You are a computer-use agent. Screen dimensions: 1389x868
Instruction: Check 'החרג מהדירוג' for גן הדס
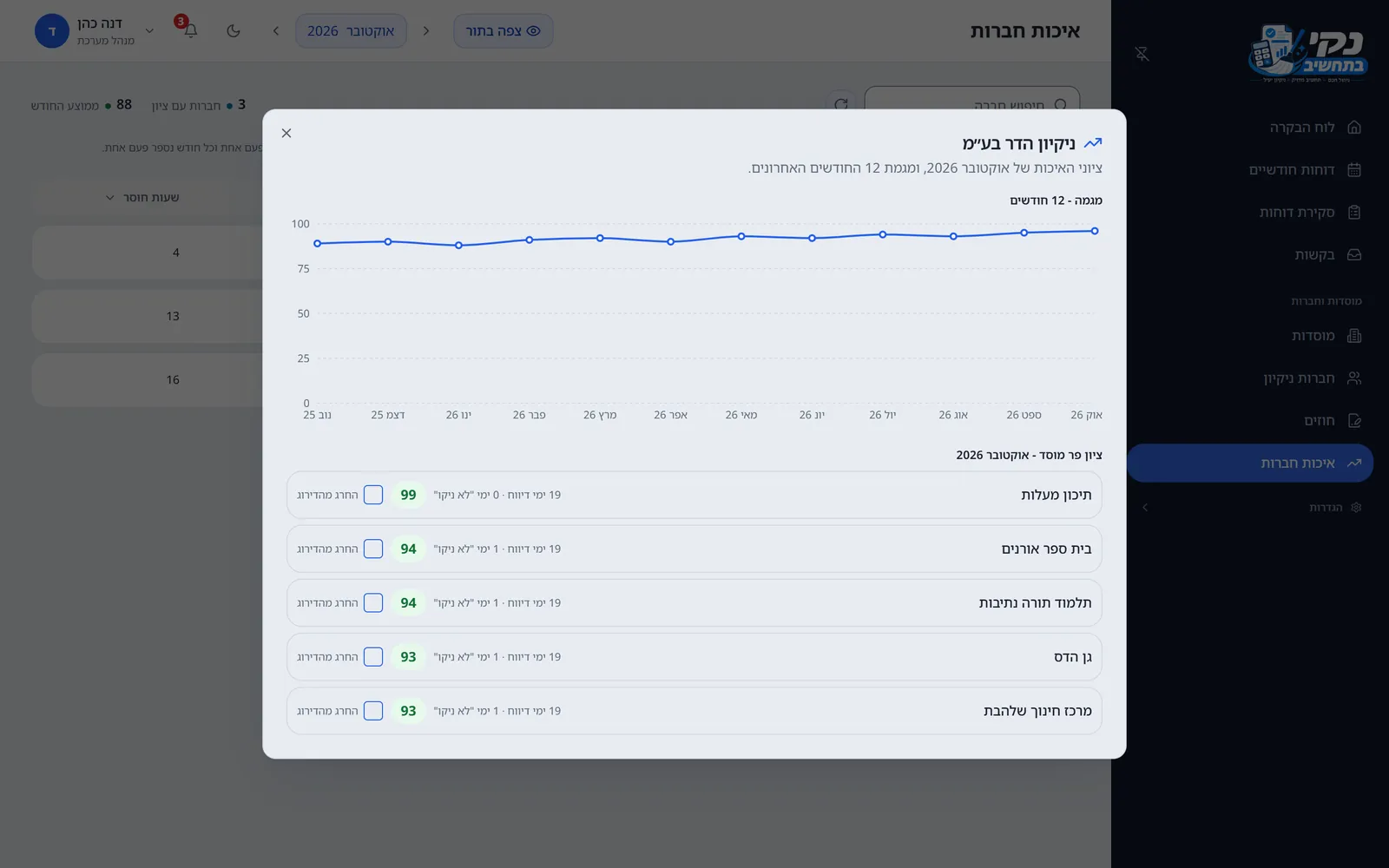[x=373, y=657]
